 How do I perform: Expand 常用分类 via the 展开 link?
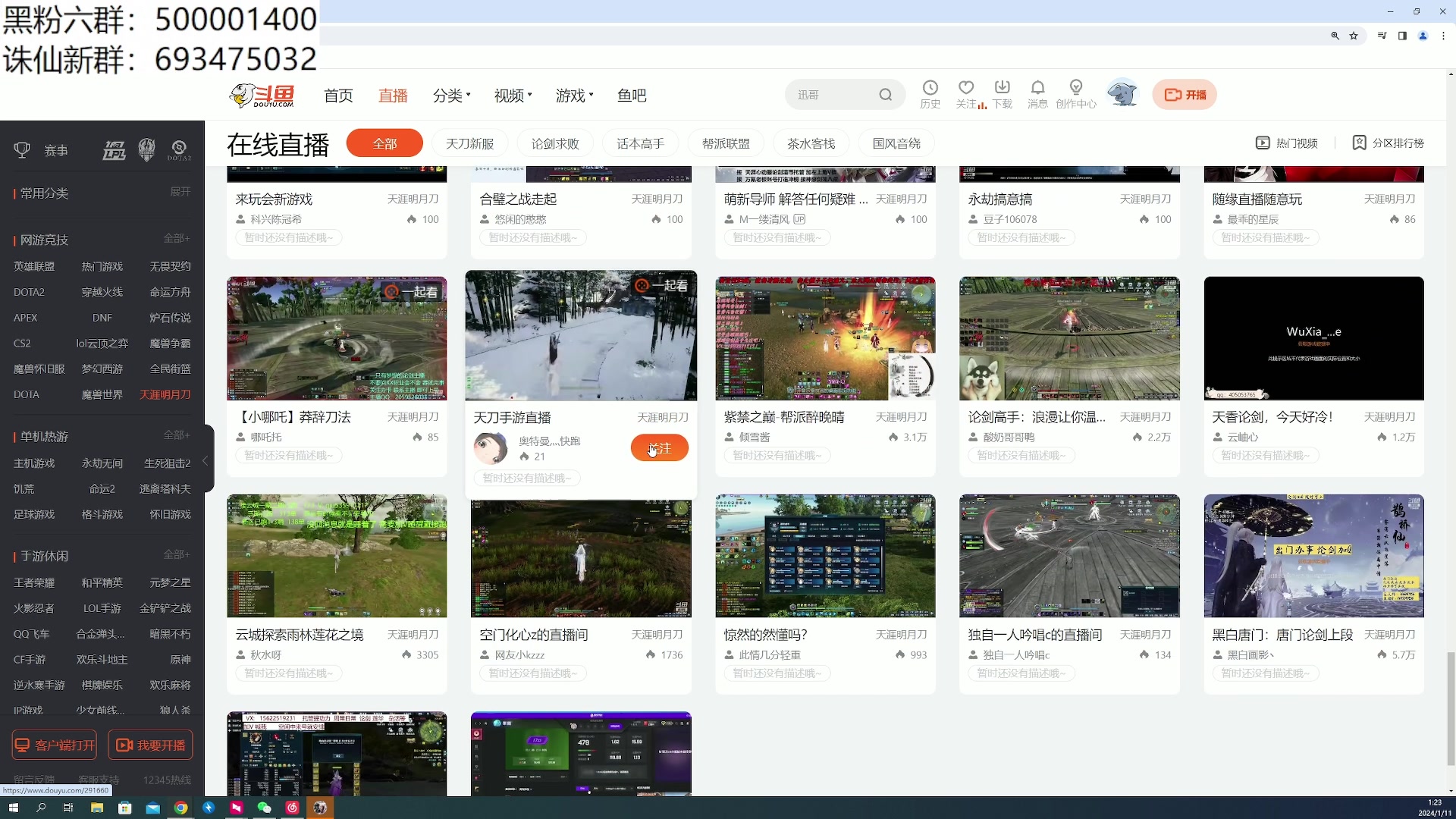[x=180, y=192]
